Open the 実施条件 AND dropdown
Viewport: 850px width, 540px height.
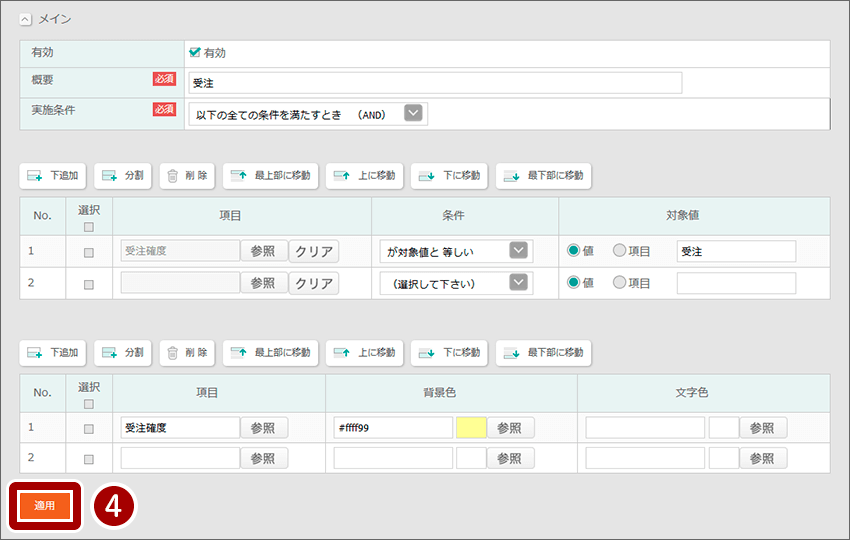(308, 114)
